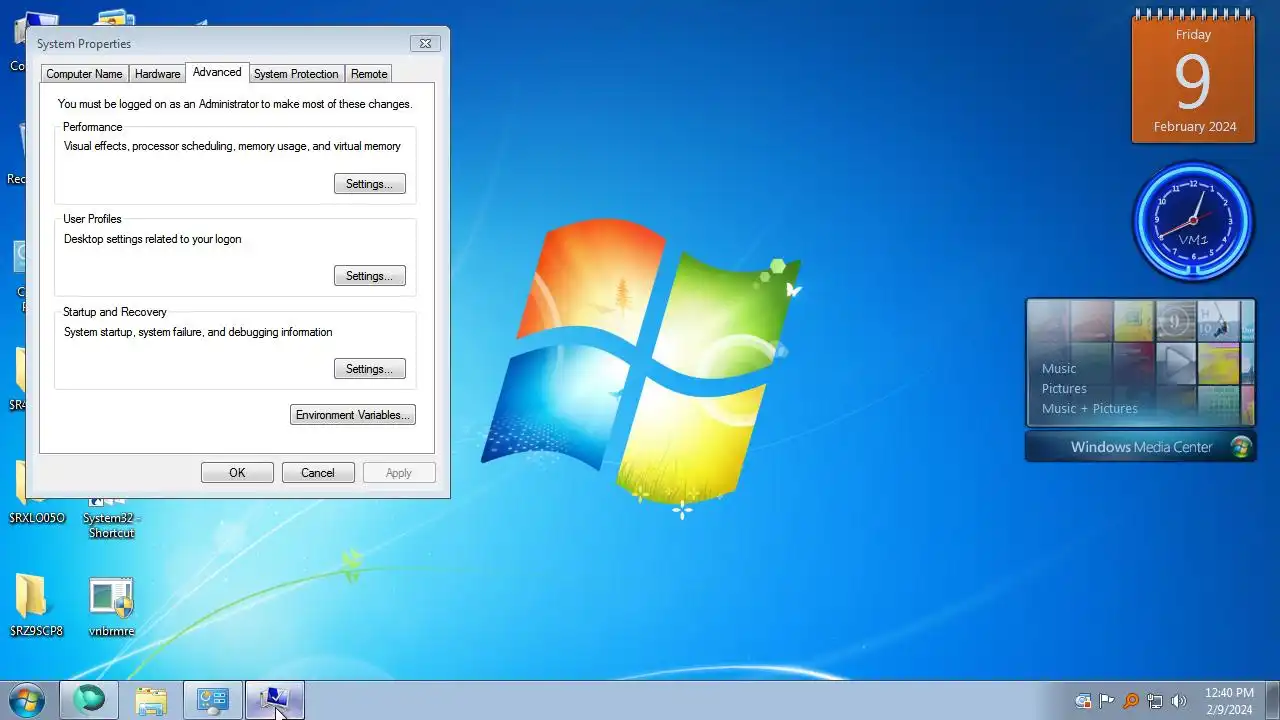Open User Profiles Settings button
This screenshot has width=1280, height=720.
coord(369,276)
